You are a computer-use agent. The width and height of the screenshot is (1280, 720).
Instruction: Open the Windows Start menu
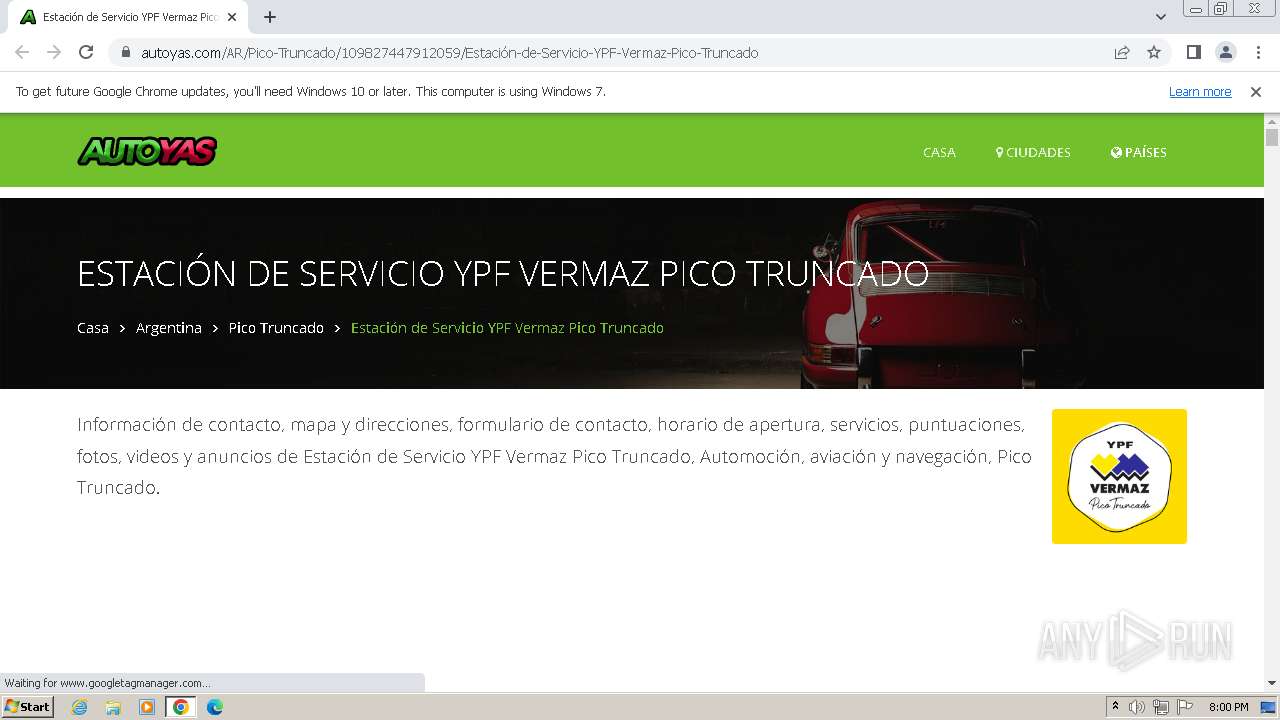[27, 707]
